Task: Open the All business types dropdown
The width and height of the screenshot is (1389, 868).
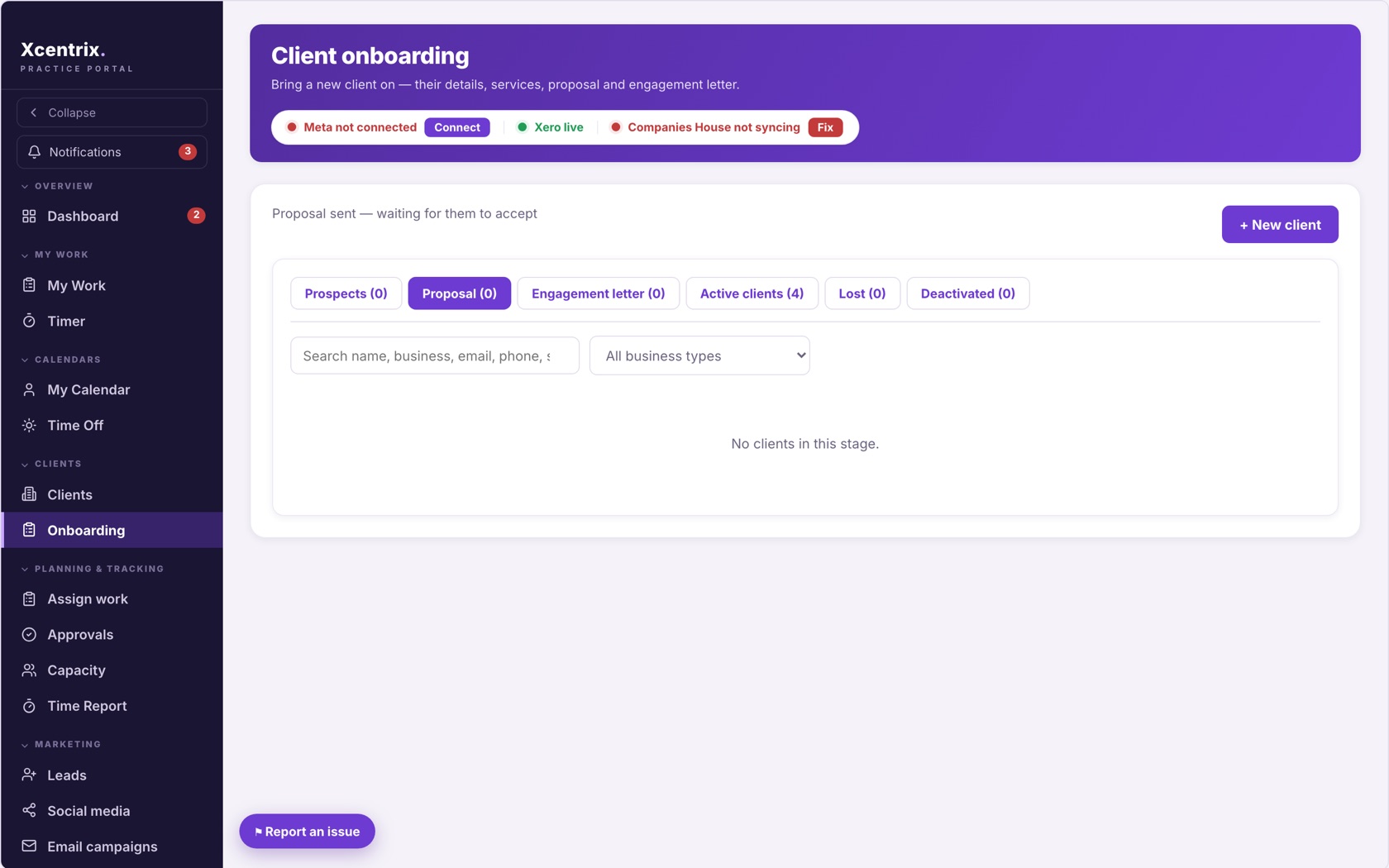Action: tap(699, 355)
